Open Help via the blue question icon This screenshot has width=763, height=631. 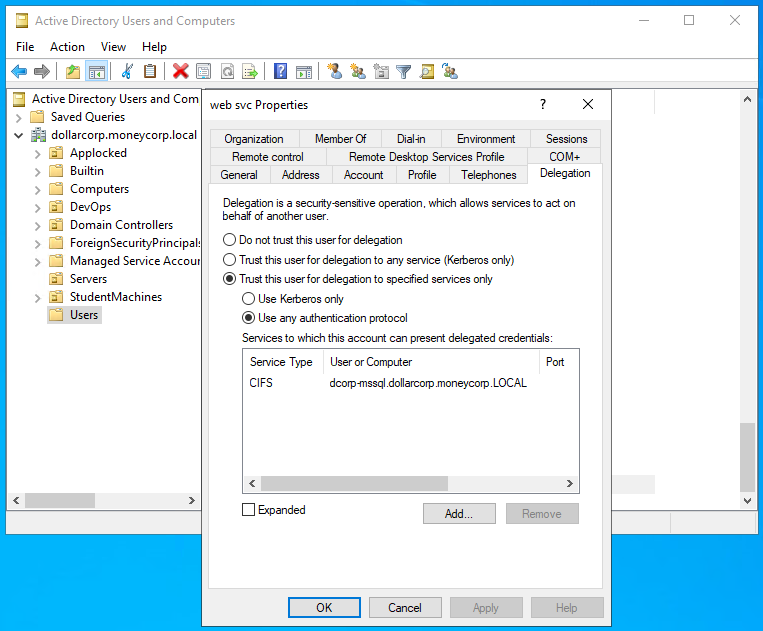coord(281,71)
